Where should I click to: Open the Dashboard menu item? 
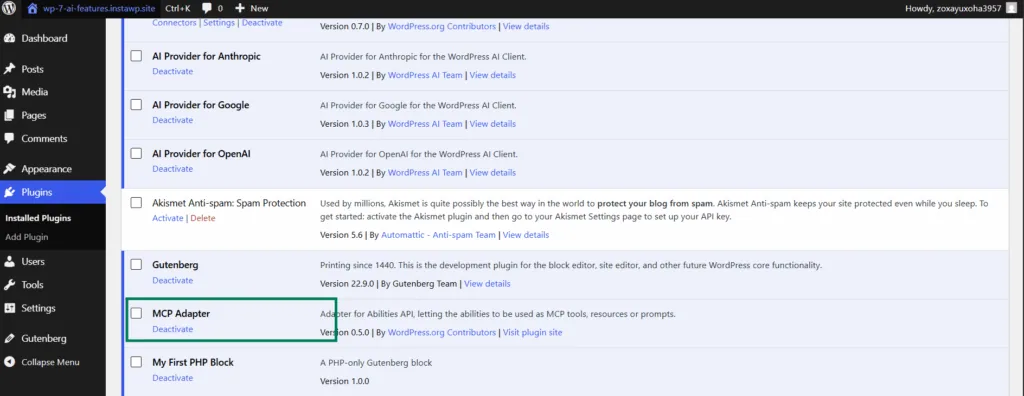[x=44, y=39]
